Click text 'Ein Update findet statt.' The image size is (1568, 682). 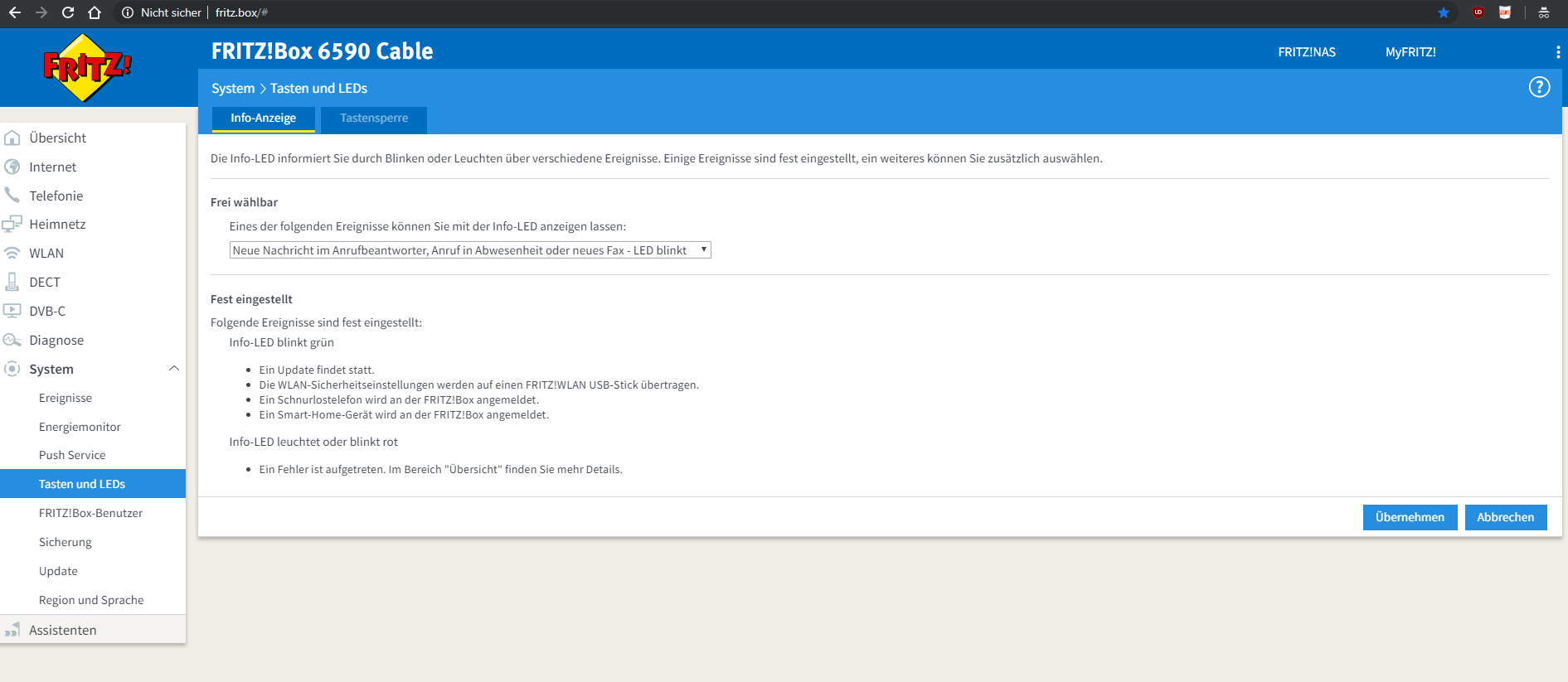317,370
